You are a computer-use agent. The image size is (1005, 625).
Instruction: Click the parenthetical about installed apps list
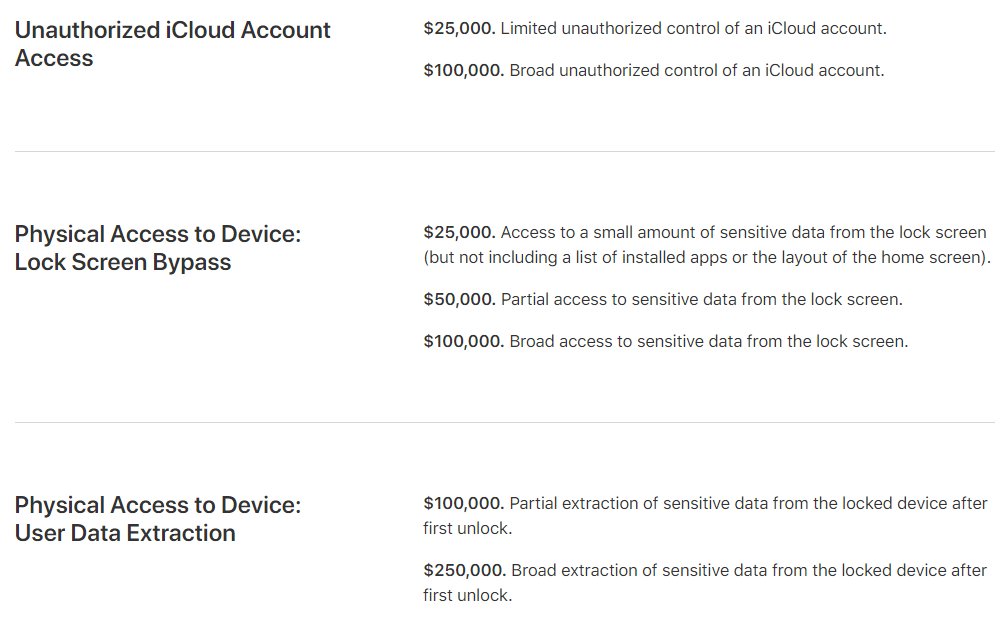[x=707, y=258]
